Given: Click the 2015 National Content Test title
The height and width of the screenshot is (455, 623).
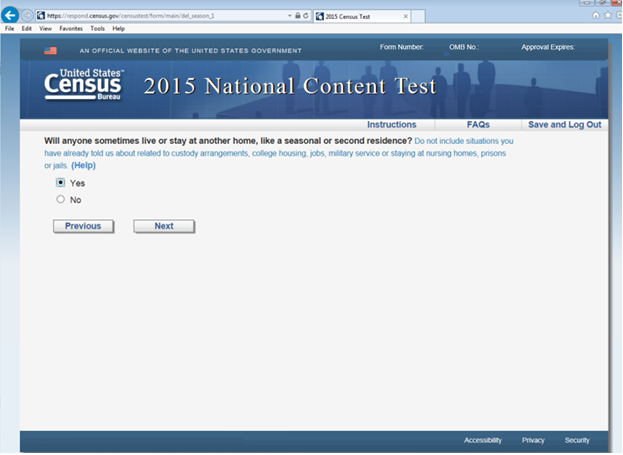Looking at the screenshot, I should [x=290, y=86].
